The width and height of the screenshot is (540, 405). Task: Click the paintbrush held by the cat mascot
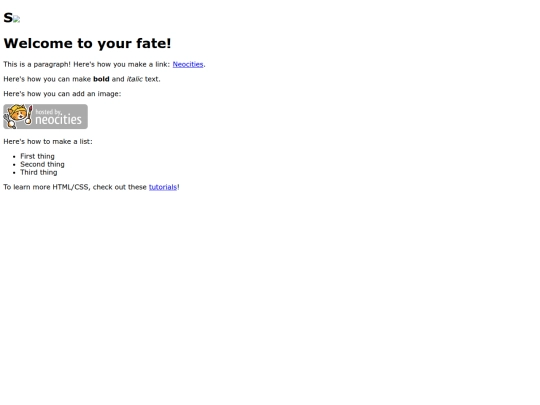click(29, 115)
